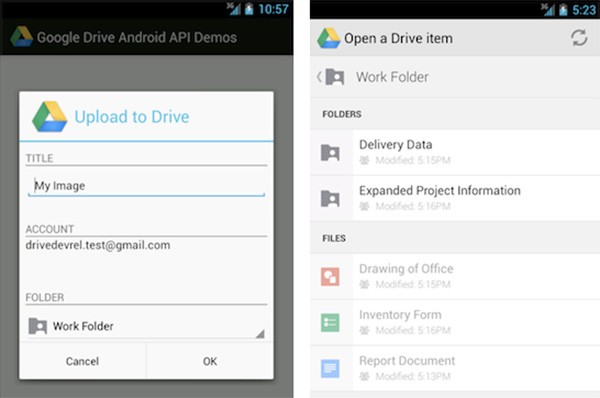
Task: Select the Drawing of Office file
Action: (455, 276)
